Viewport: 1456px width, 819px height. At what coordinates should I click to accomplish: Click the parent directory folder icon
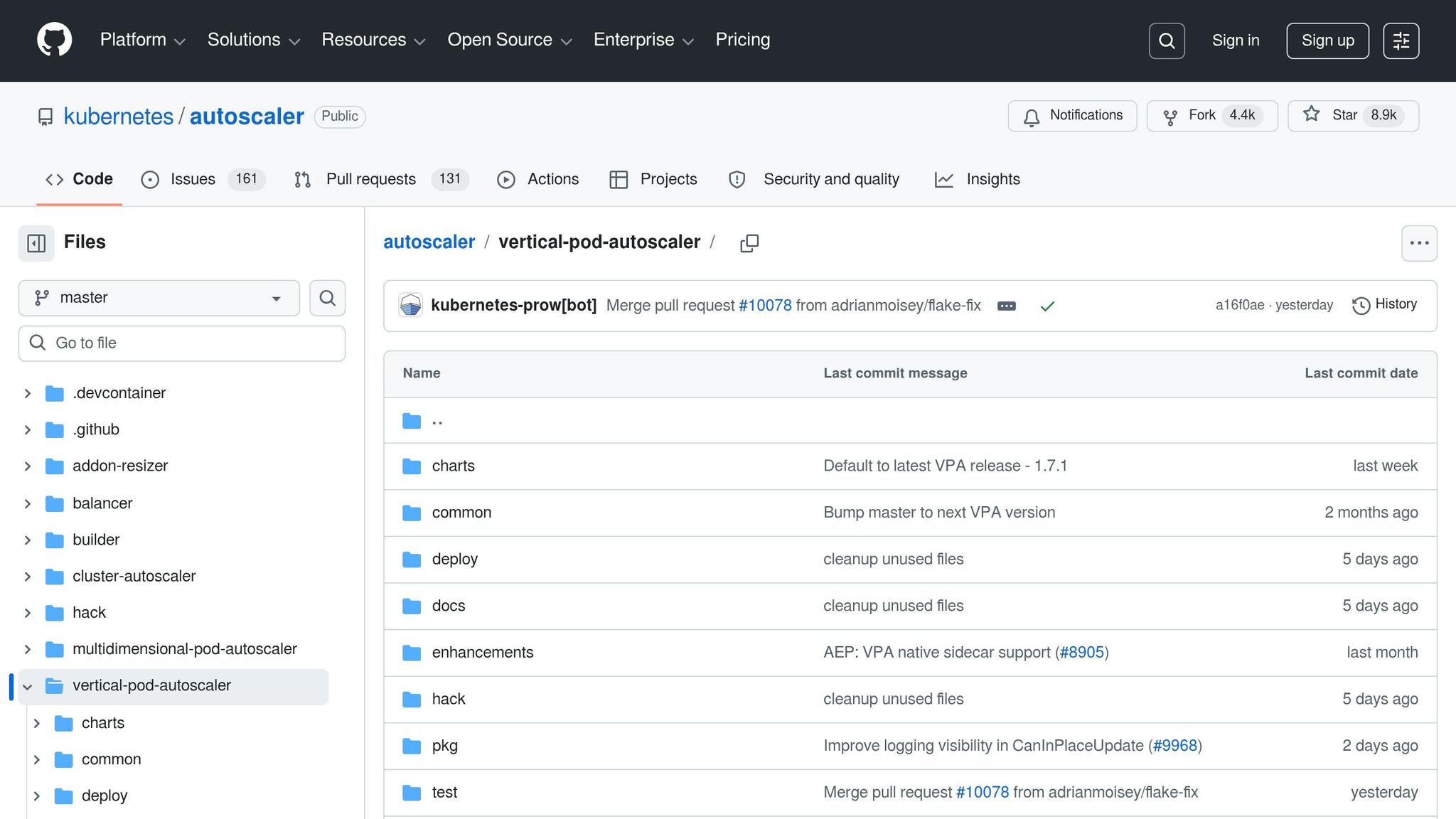[412, 421]
